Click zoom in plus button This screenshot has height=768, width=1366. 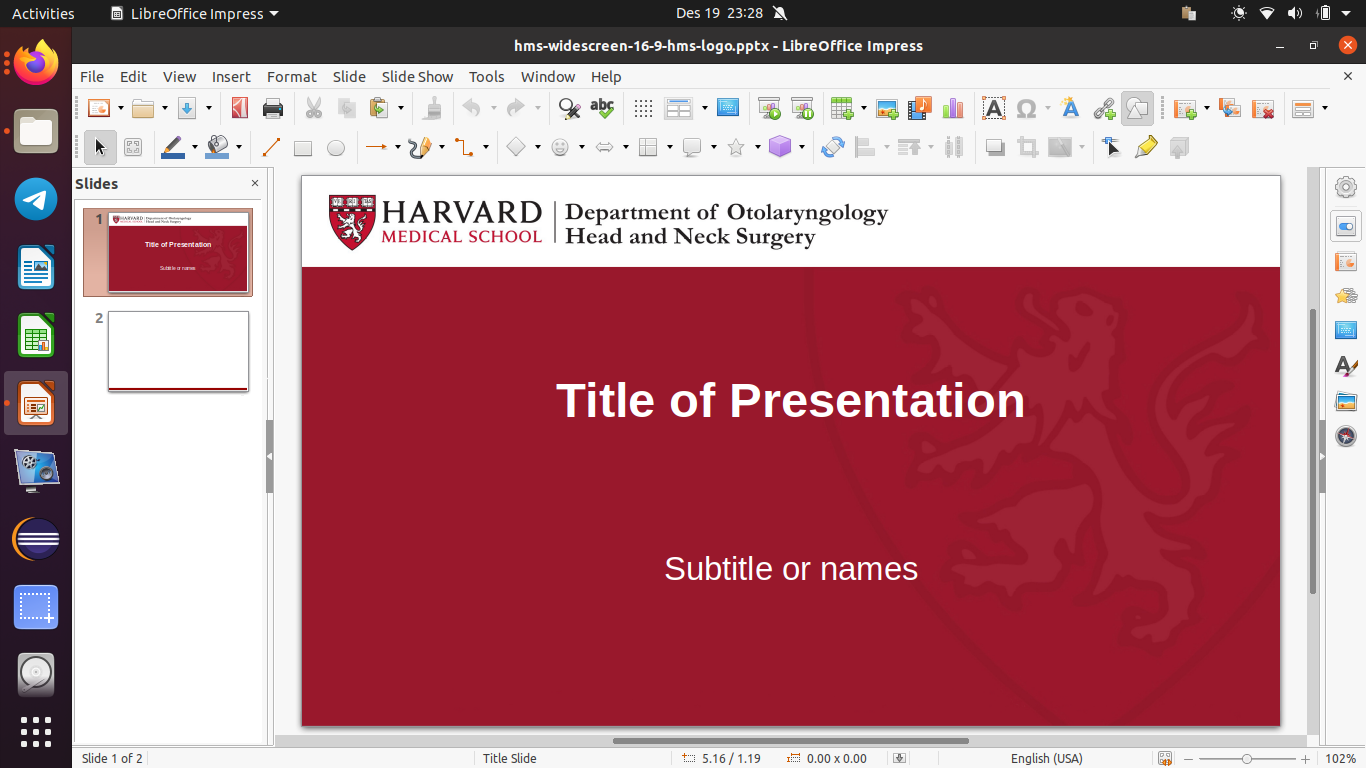tap(1305, 758)
